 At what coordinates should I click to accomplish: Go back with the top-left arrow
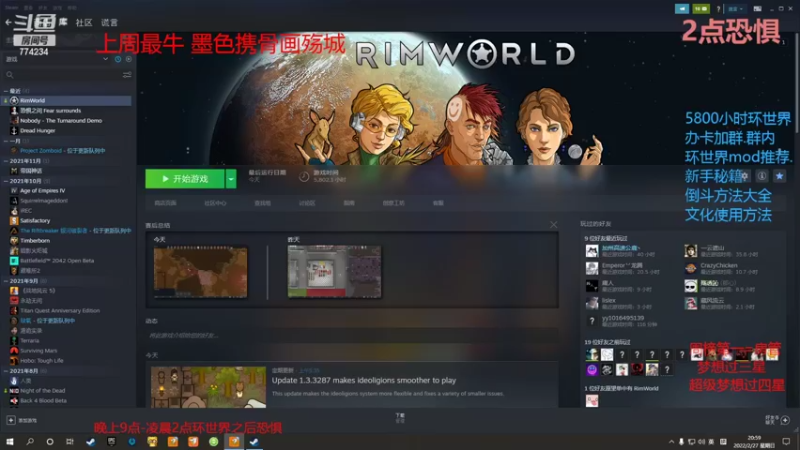pos(8,22)
